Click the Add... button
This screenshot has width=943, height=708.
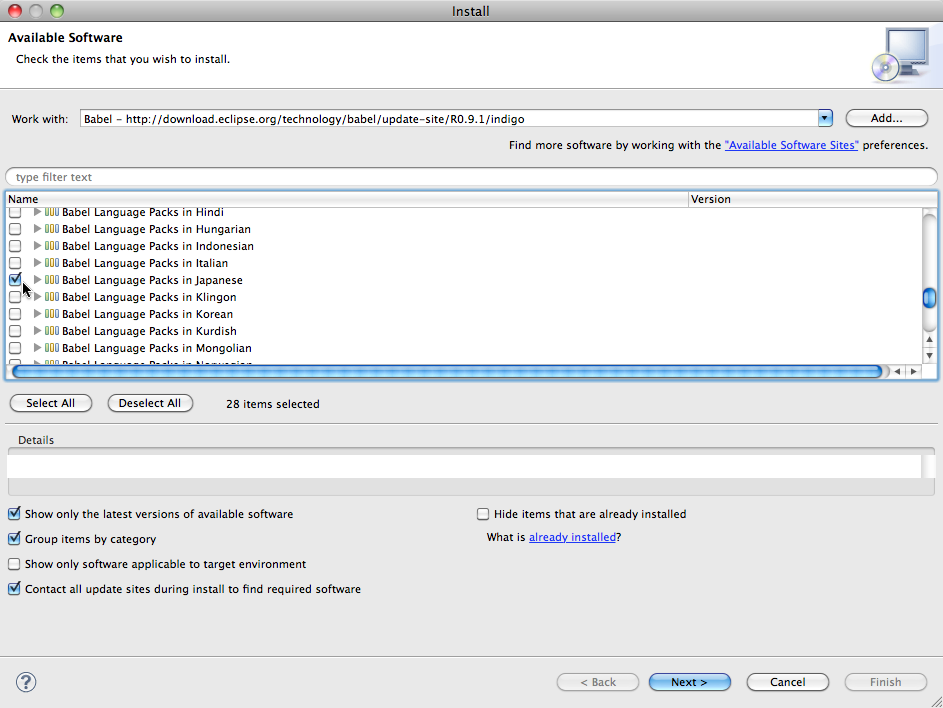[x=886, y=119]
